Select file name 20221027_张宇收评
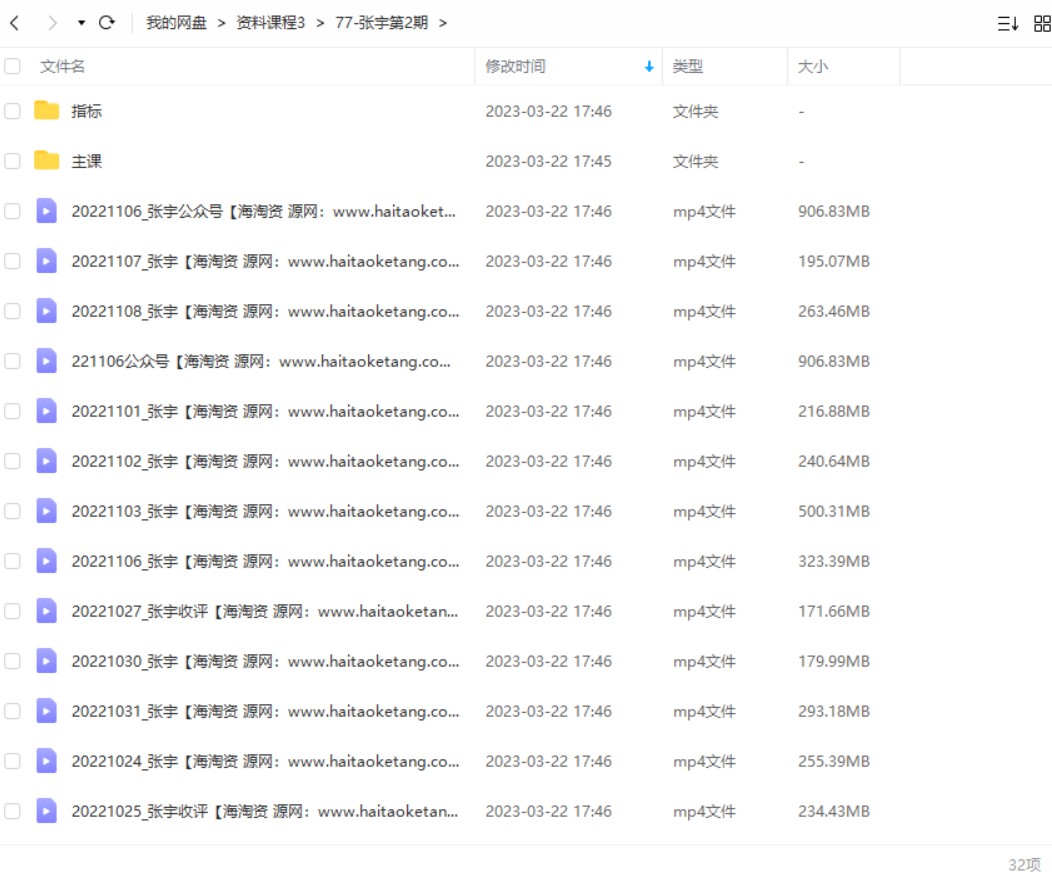This screenshot has width=1052, height=882. click(x=265, y=612)
